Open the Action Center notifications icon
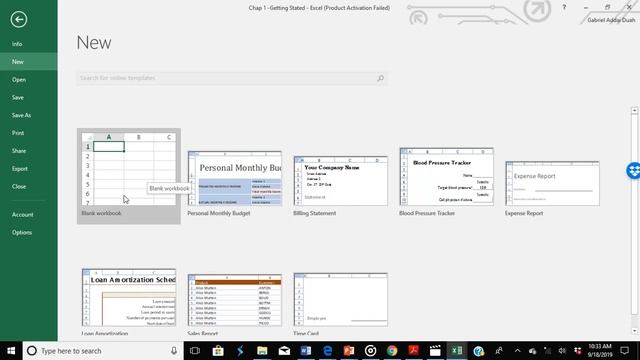Screen dimensions: 640x360 [624, 351]
